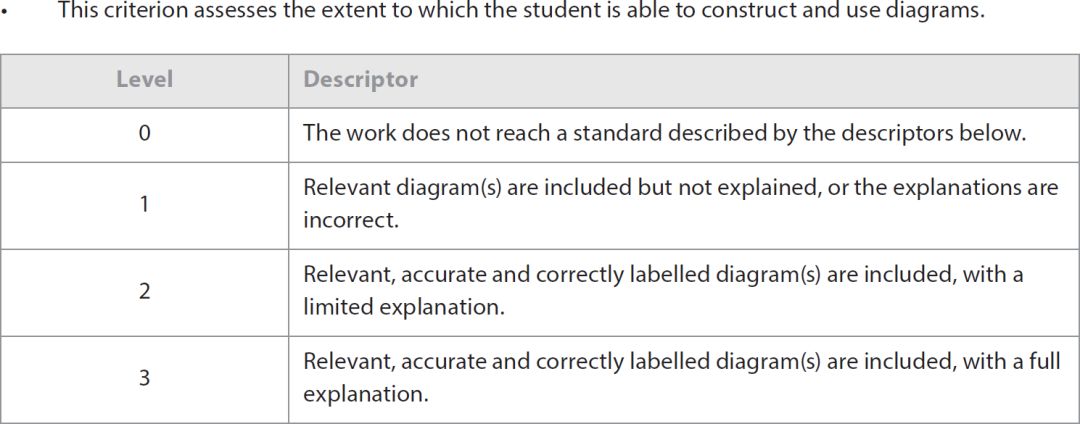Click the Descriptor column header
This screenshot has height=424, width=1080.
tap(360, 80)
